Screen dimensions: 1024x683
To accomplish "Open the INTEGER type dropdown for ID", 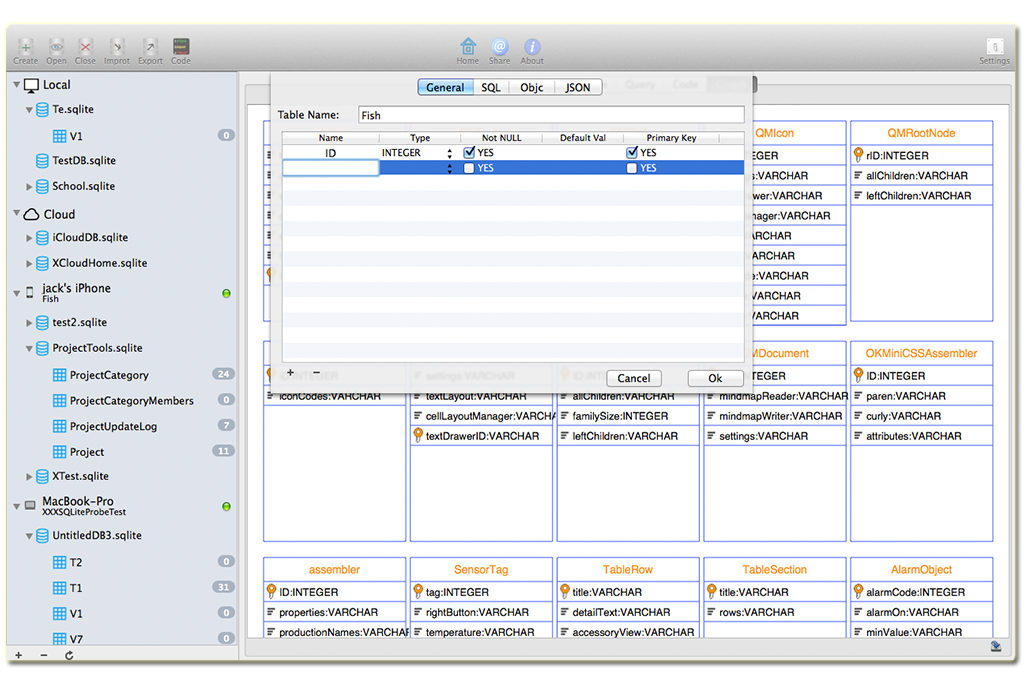I will (x=449, y=153).
